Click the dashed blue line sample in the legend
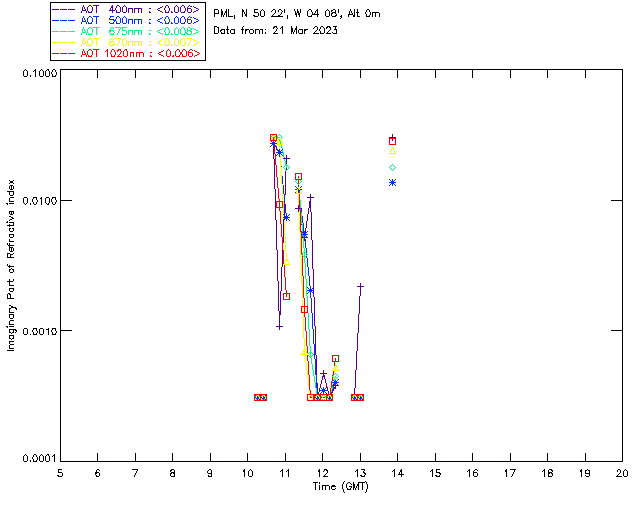The width and height of the screenshot is (640, 512). (64, 20)
